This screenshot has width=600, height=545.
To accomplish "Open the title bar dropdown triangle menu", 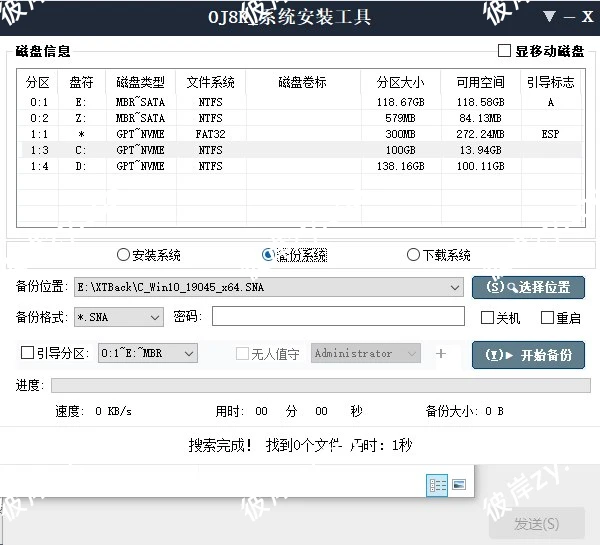I will point(549,16).
